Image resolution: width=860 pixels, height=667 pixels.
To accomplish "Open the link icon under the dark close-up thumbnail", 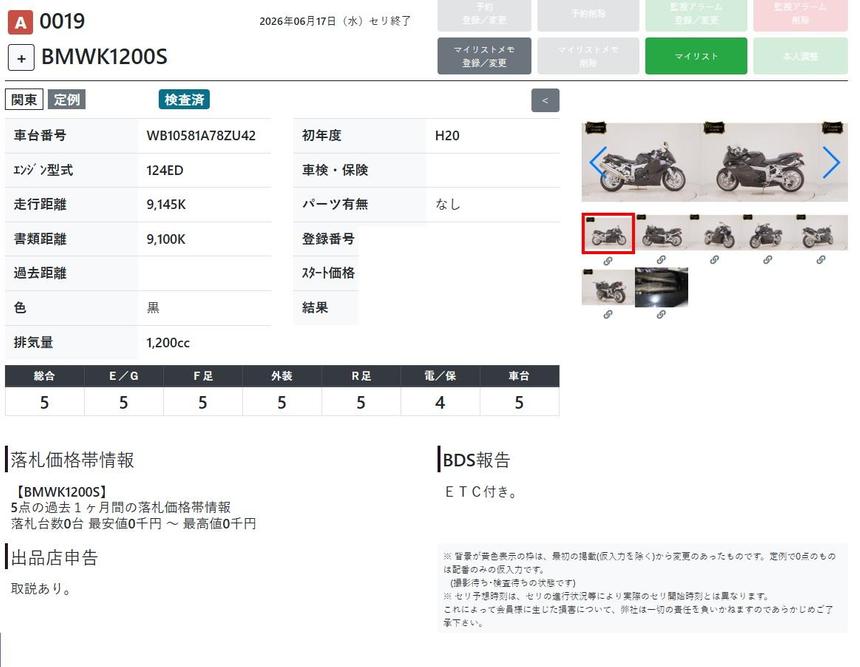I will (x=661, y=314).
